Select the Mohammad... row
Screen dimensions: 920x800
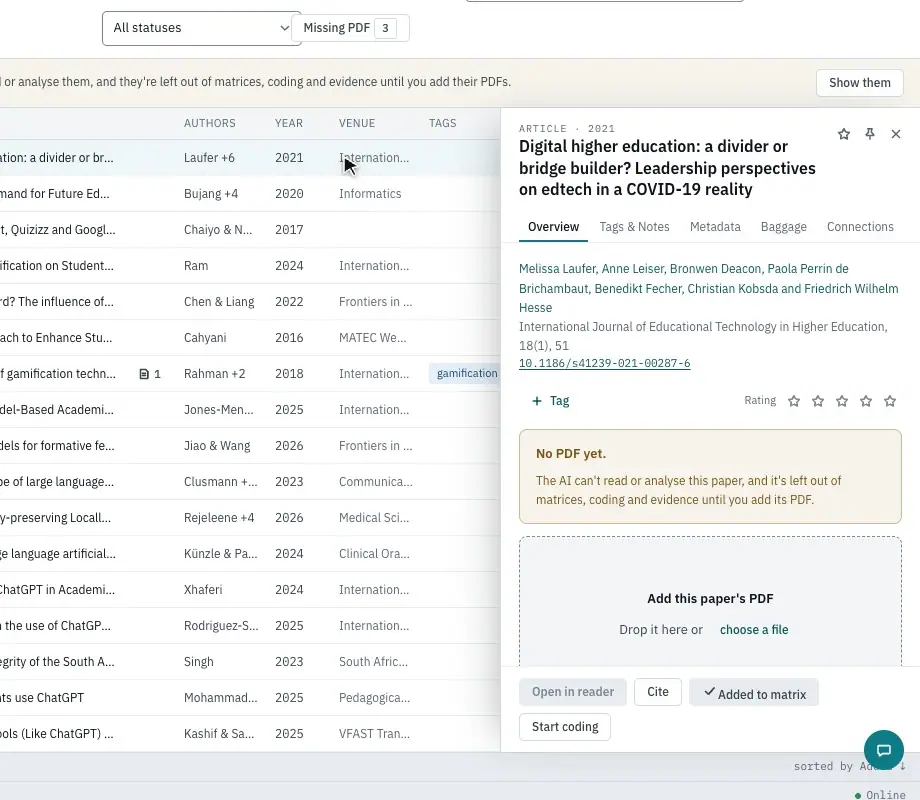point(250,698)
